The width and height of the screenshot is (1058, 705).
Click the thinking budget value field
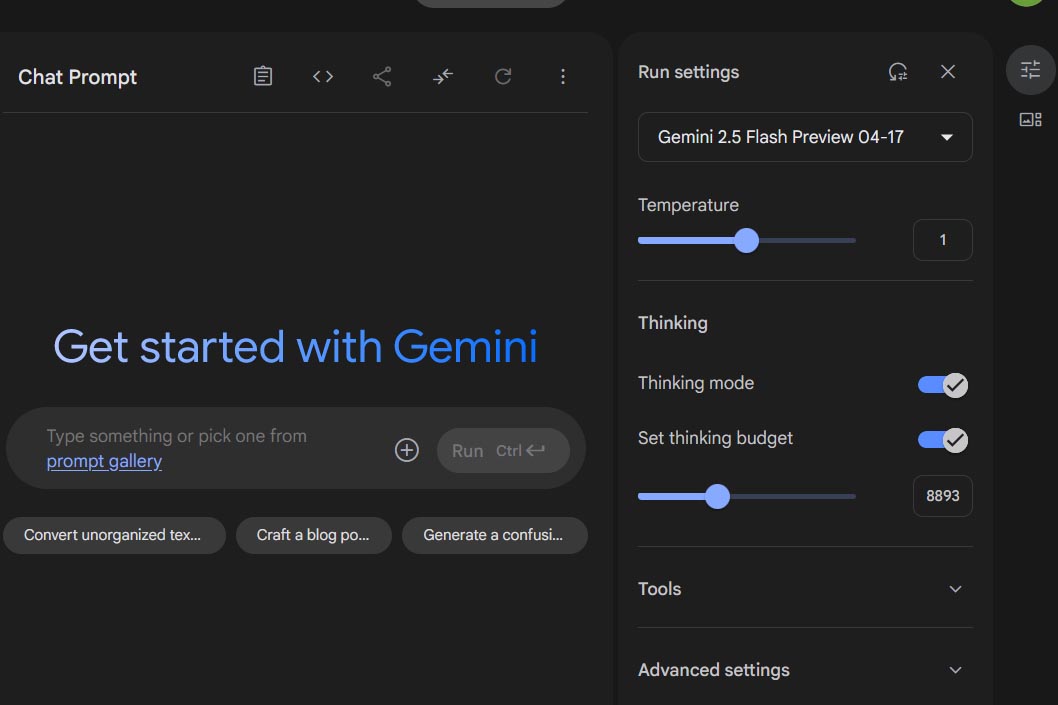pos(942,496)
